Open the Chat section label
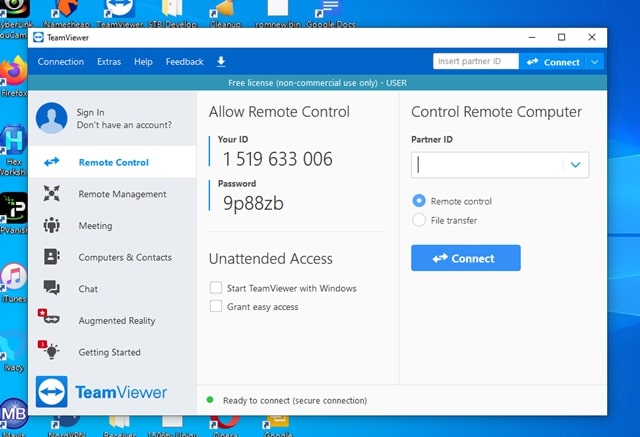The image size is (640, 437). [x=88, y=289]
